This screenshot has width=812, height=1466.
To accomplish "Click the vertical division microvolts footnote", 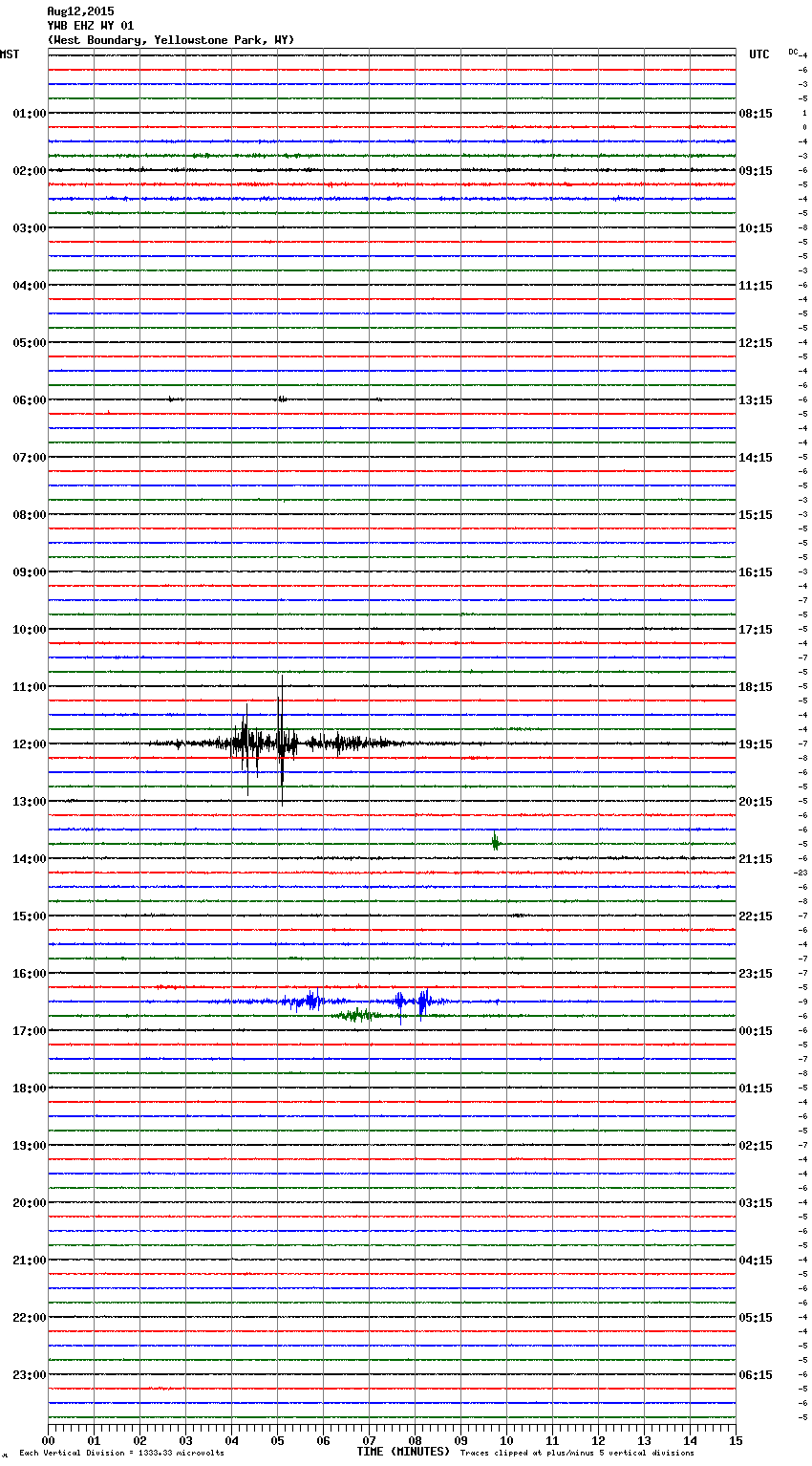I will [121, 1454].
